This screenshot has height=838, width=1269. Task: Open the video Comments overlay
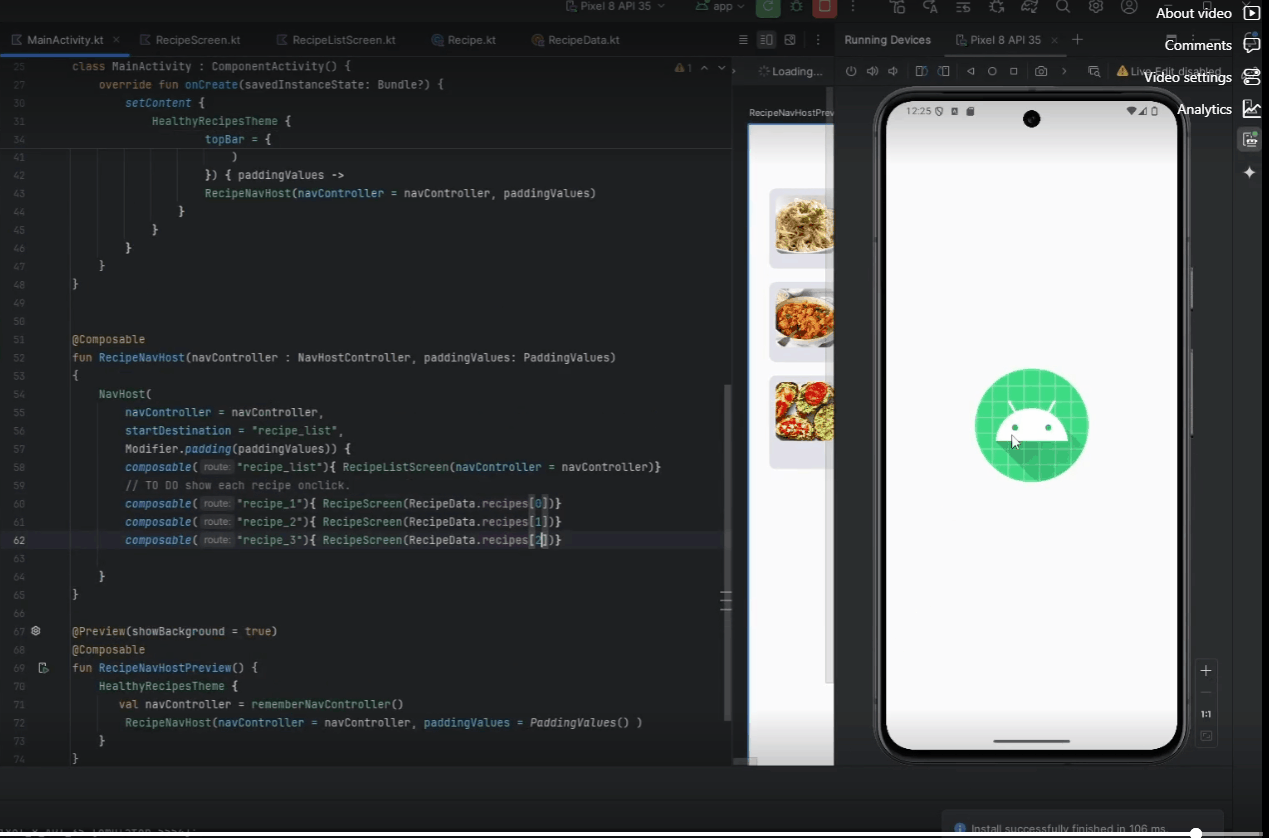(1212, 45)
